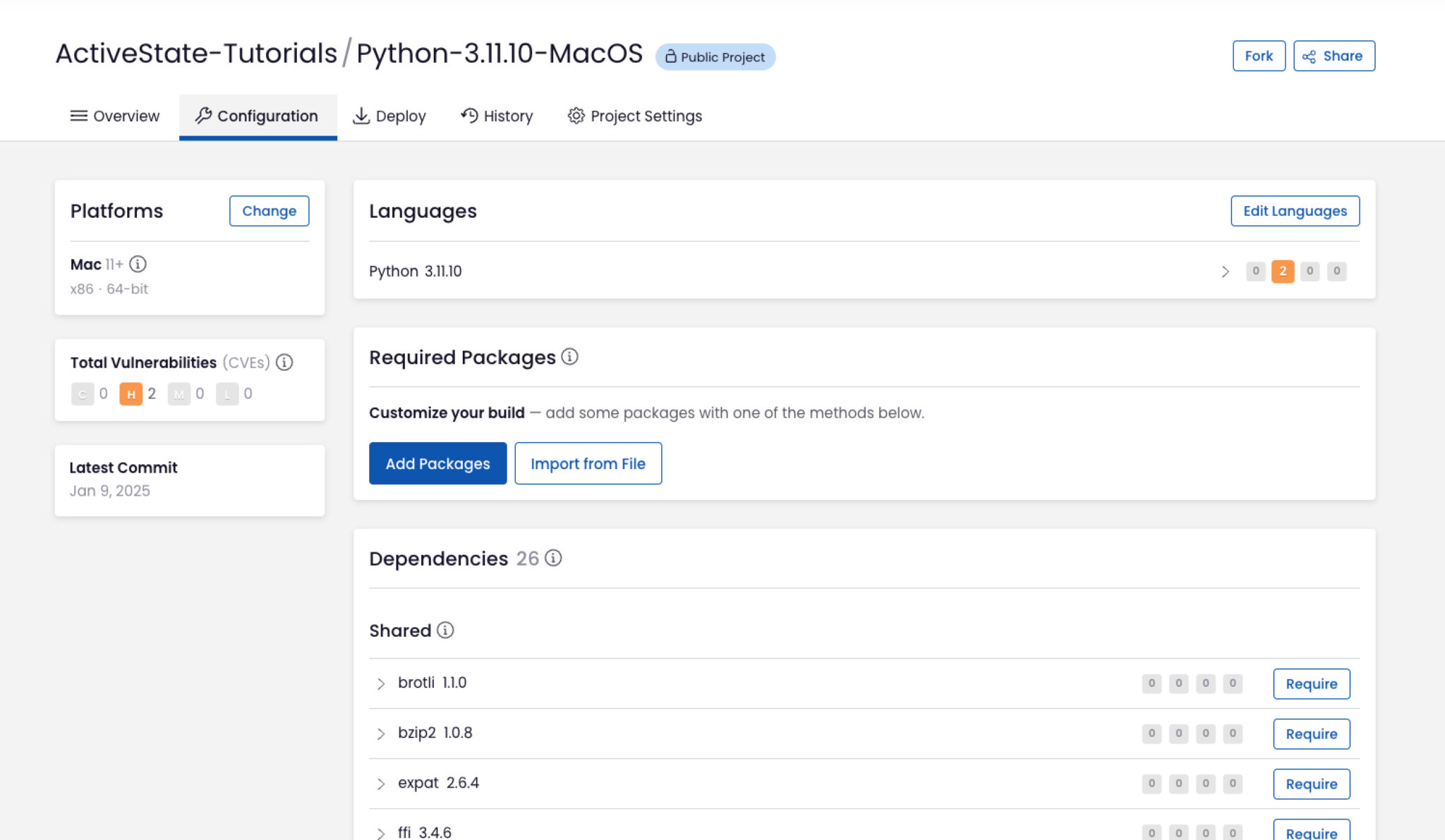Expand the Python 3.11.10 language row
Viewport: 1445px width, 840px height.
[1226, 272]
